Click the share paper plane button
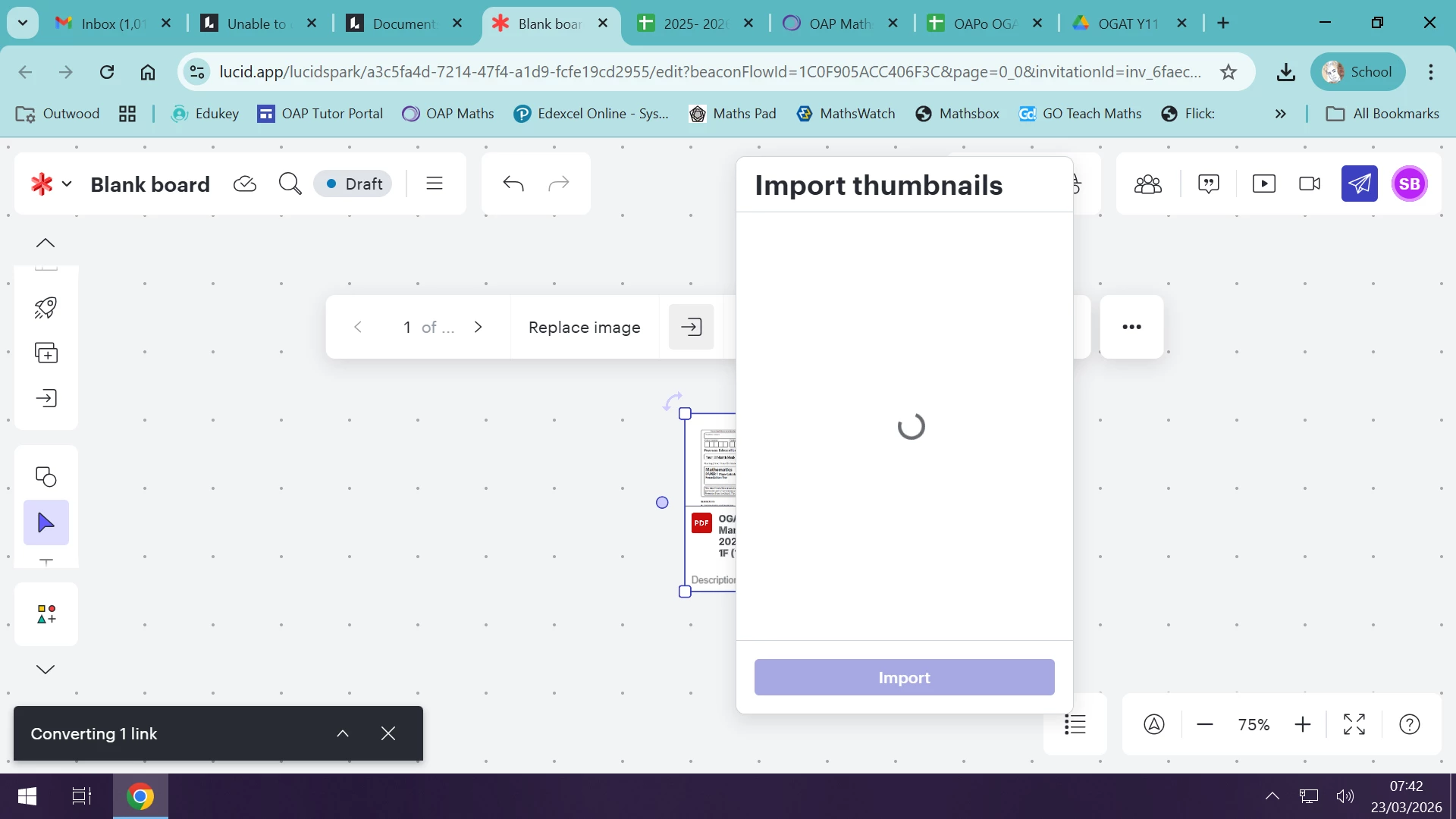The image size is (1456, 819). [x=1359, y=184]
